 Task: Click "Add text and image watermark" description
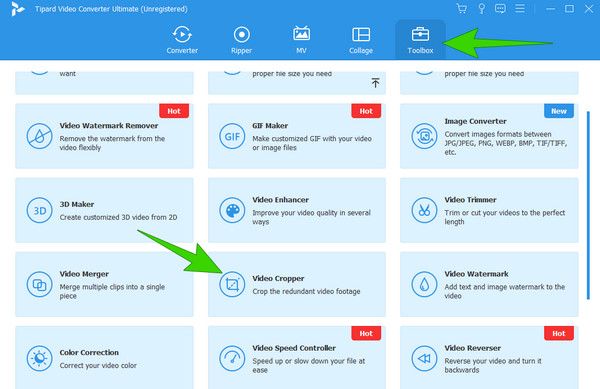pos(504,291)
